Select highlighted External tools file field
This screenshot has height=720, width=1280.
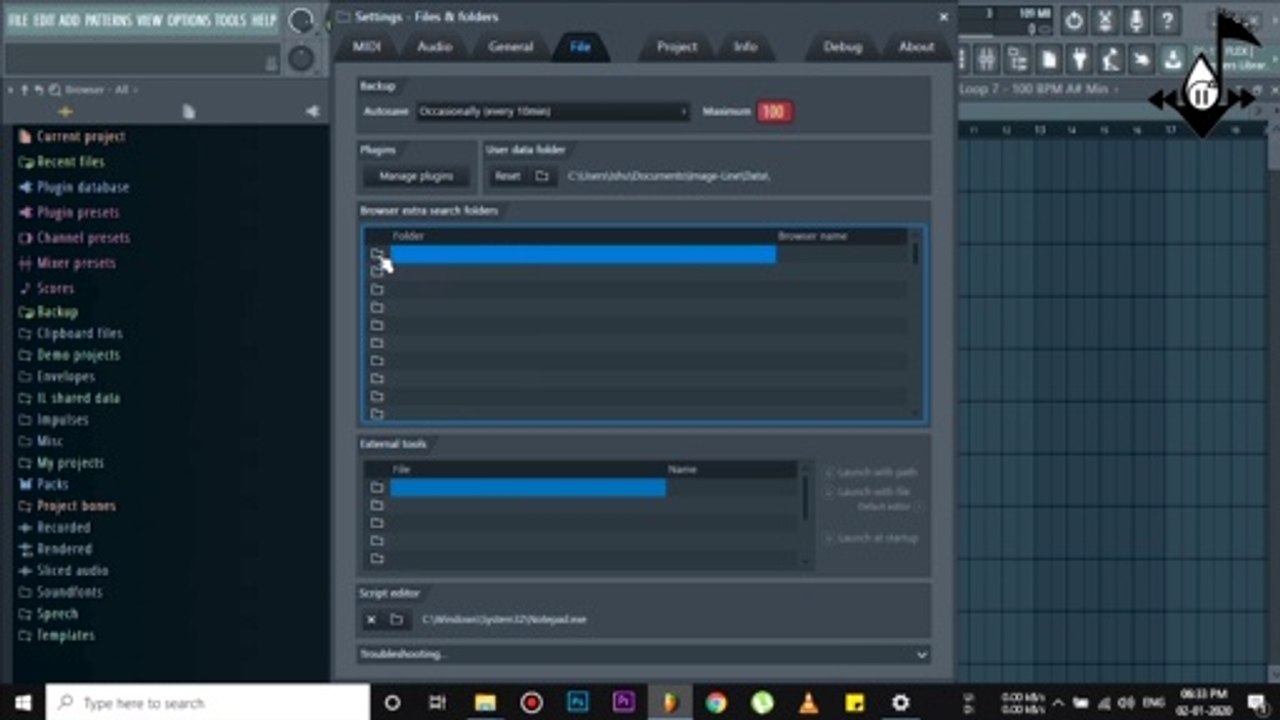527,487
